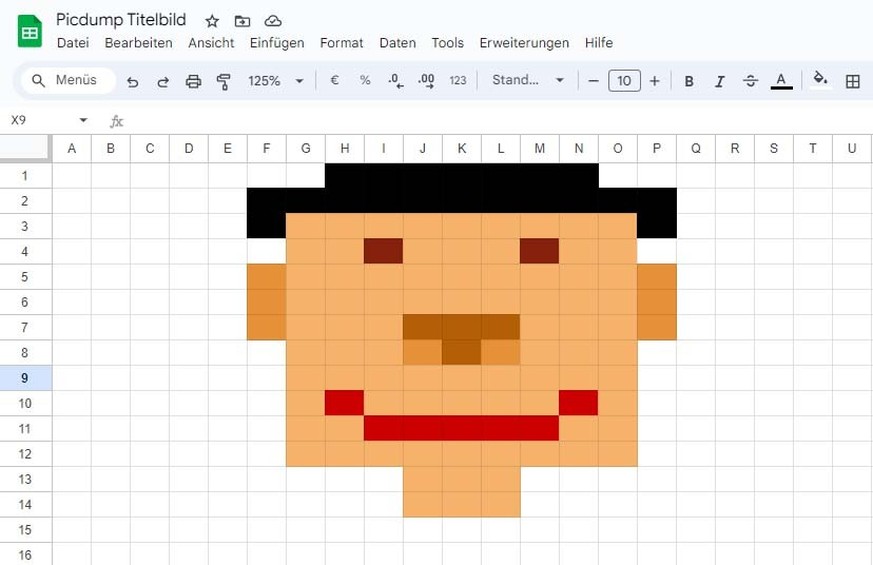The width and height of the screenshot is (873, 565).
Task: Select column U header
Action: (x=852, y=149)
